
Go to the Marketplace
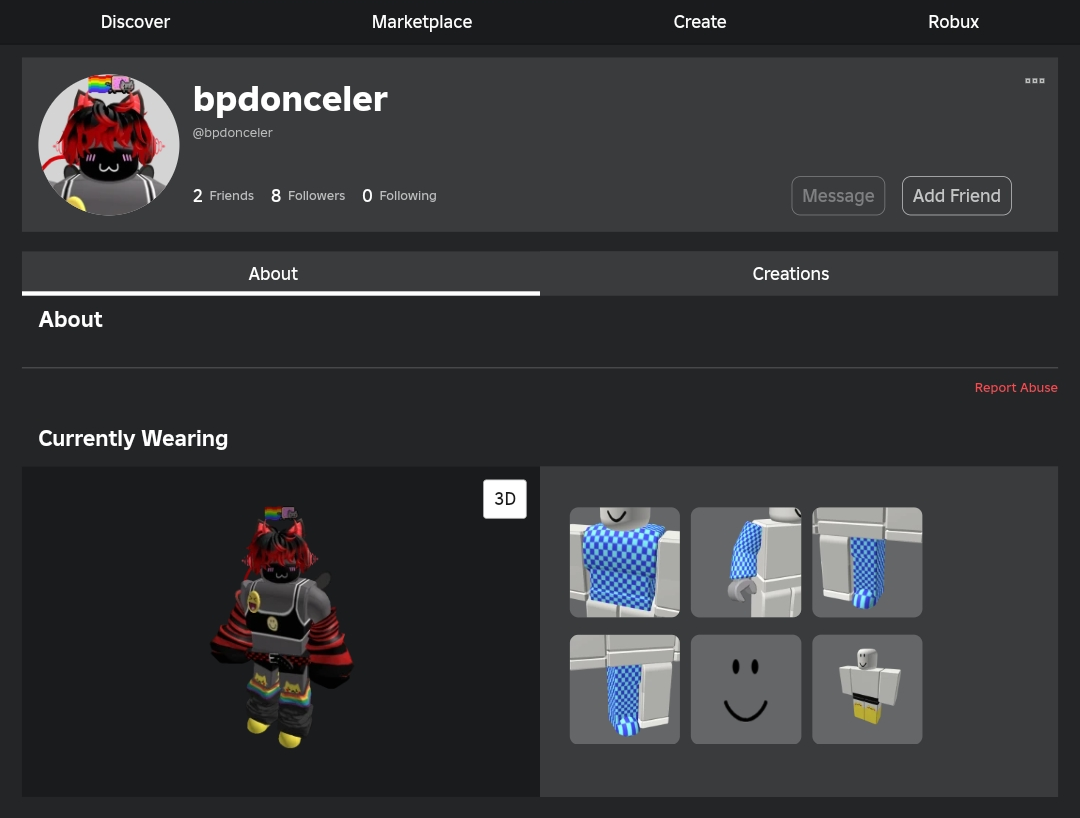[x=422, y=22]
